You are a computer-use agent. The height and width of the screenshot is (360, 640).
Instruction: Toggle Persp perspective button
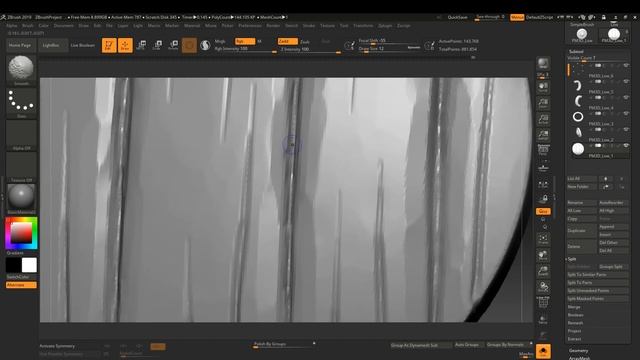[543, 150]
